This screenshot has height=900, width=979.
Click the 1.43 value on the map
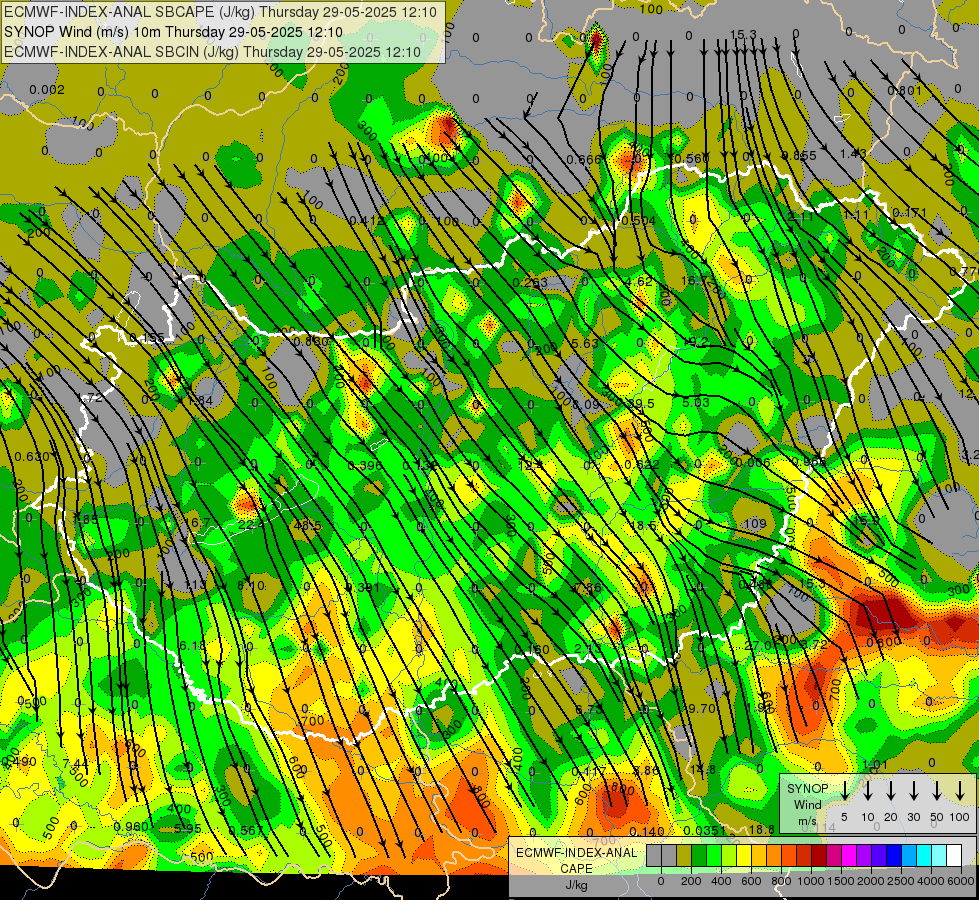(854, 154)
